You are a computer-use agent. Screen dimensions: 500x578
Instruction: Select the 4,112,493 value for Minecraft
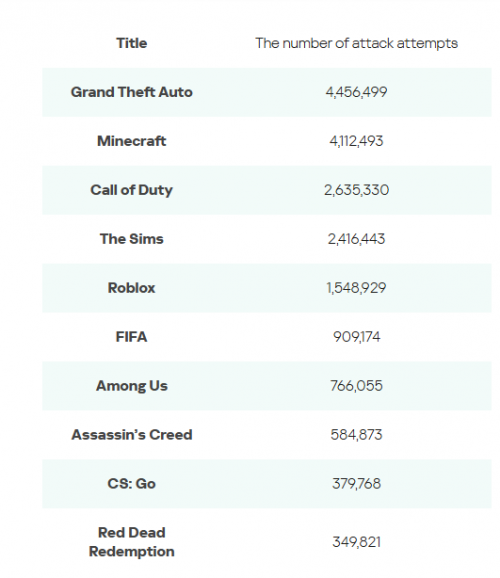(x=356, y=141)
